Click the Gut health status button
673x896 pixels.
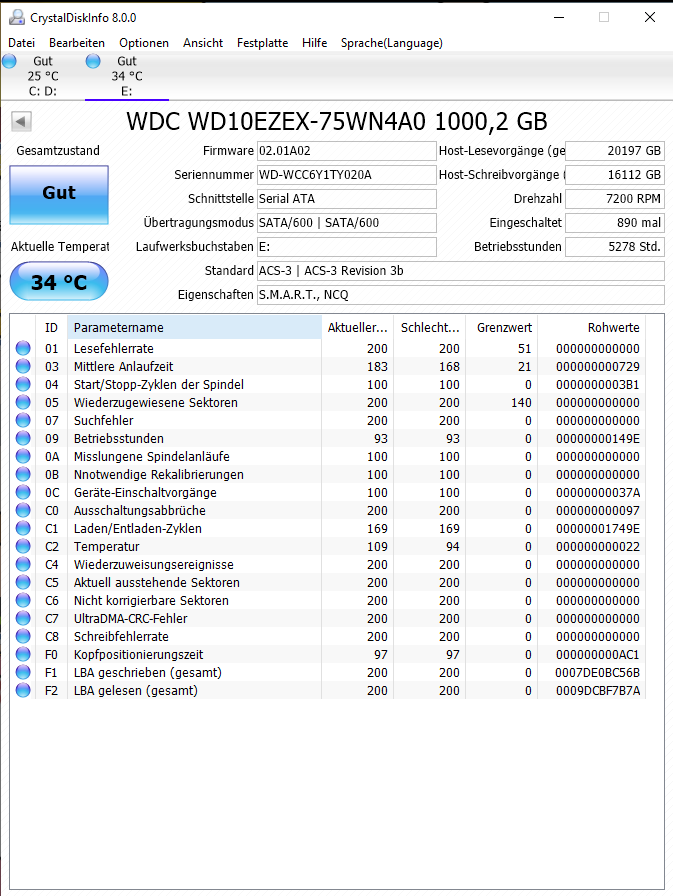pyautogui.click(x=59, y=194)
